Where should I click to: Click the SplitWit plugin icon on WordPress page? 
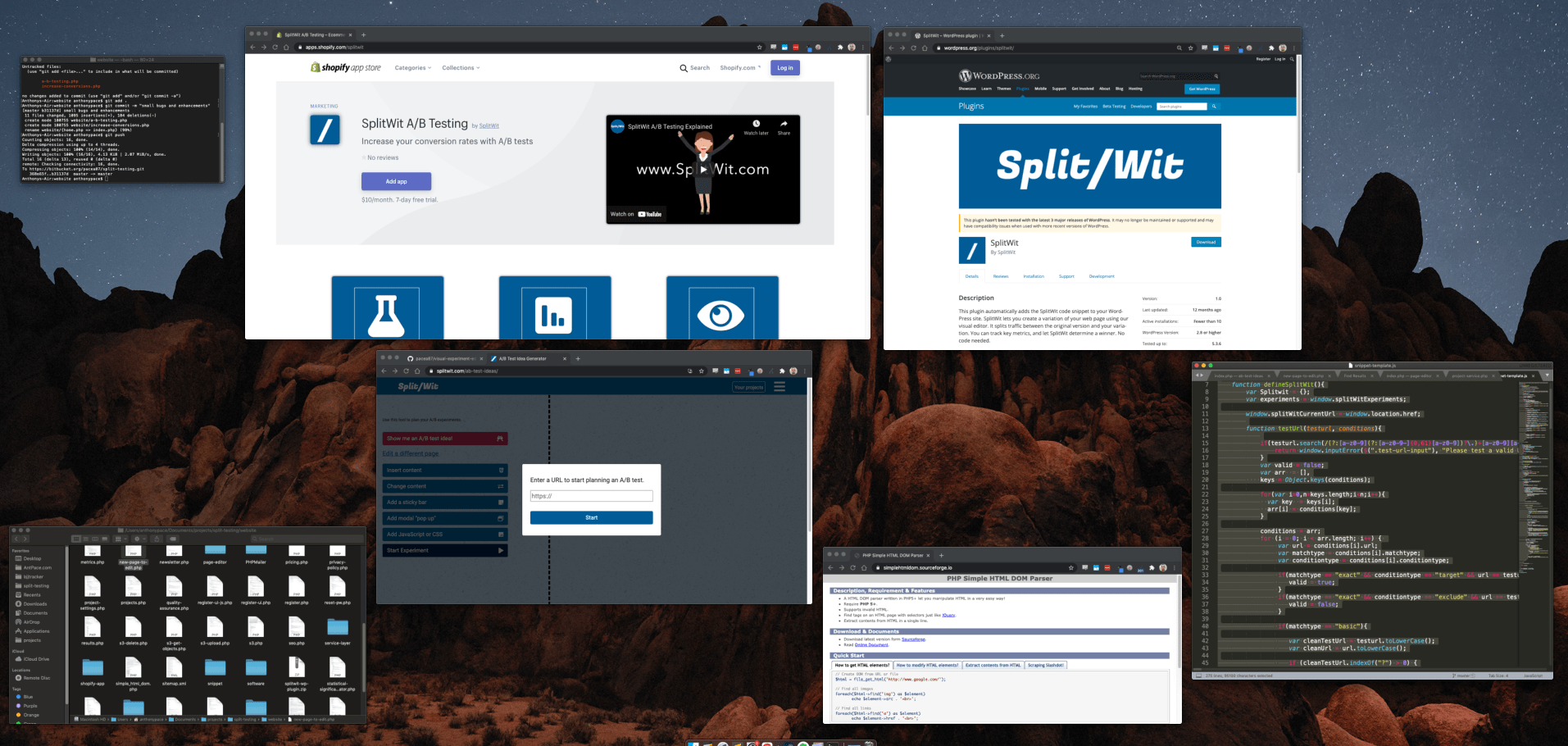click(x=971, y=250)
